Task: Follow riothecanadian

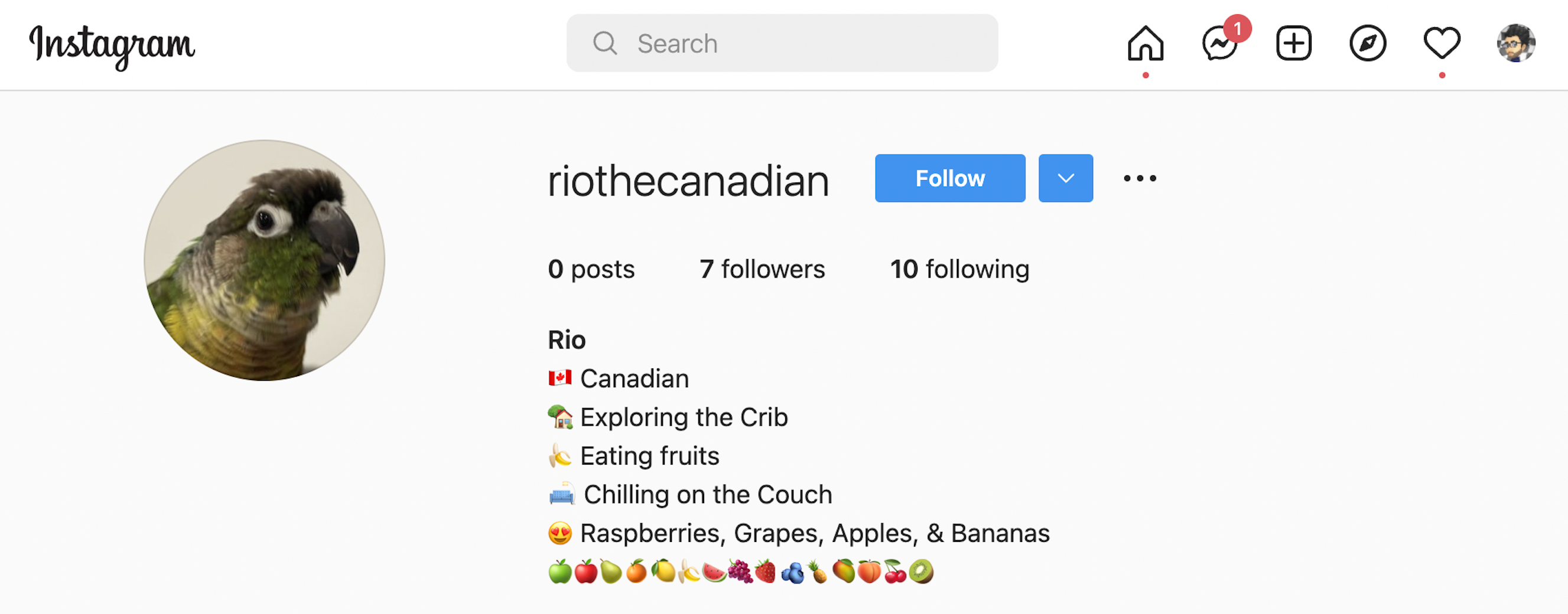Action: click(949, 178)
